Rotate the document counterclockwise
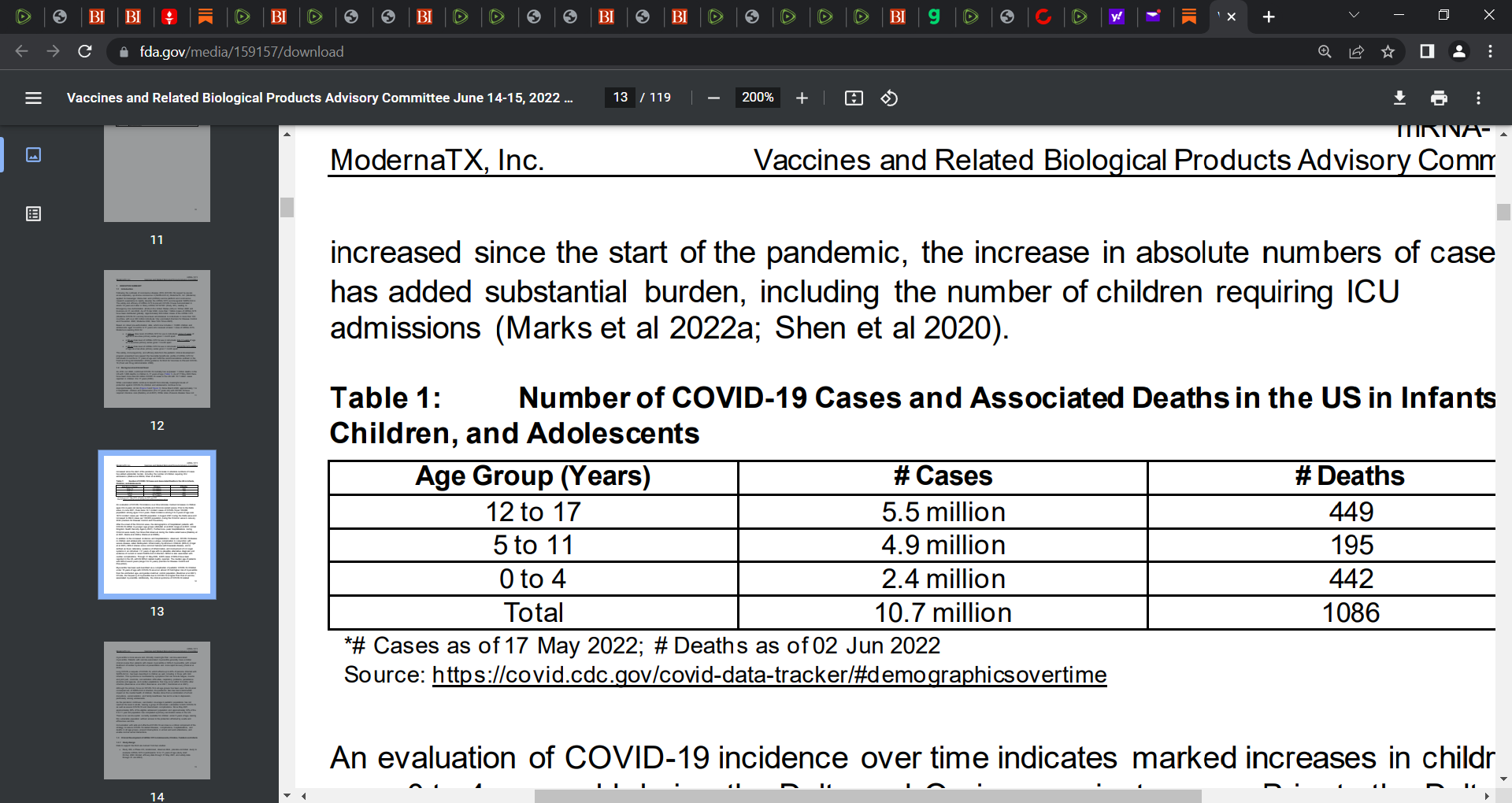This screenshot has width=1512, height=803. point(889,98)
